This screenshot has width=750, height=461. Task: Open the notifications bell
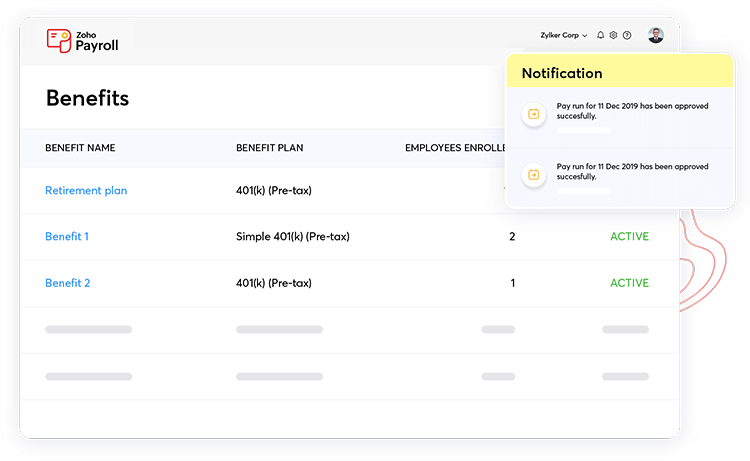tap(600, 35)
